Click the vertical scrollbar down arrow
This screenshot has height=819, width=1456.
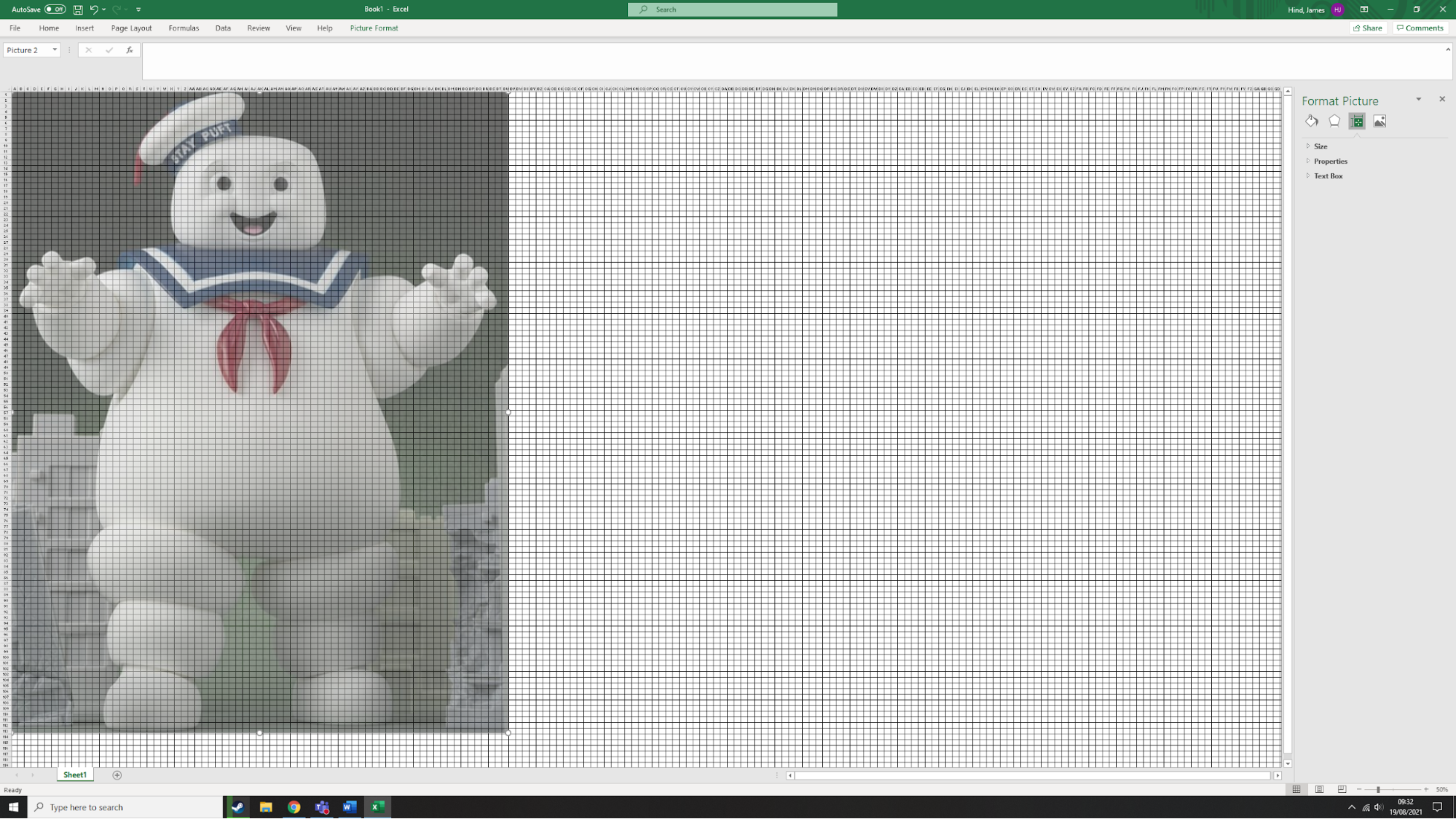click(1288, 764)
